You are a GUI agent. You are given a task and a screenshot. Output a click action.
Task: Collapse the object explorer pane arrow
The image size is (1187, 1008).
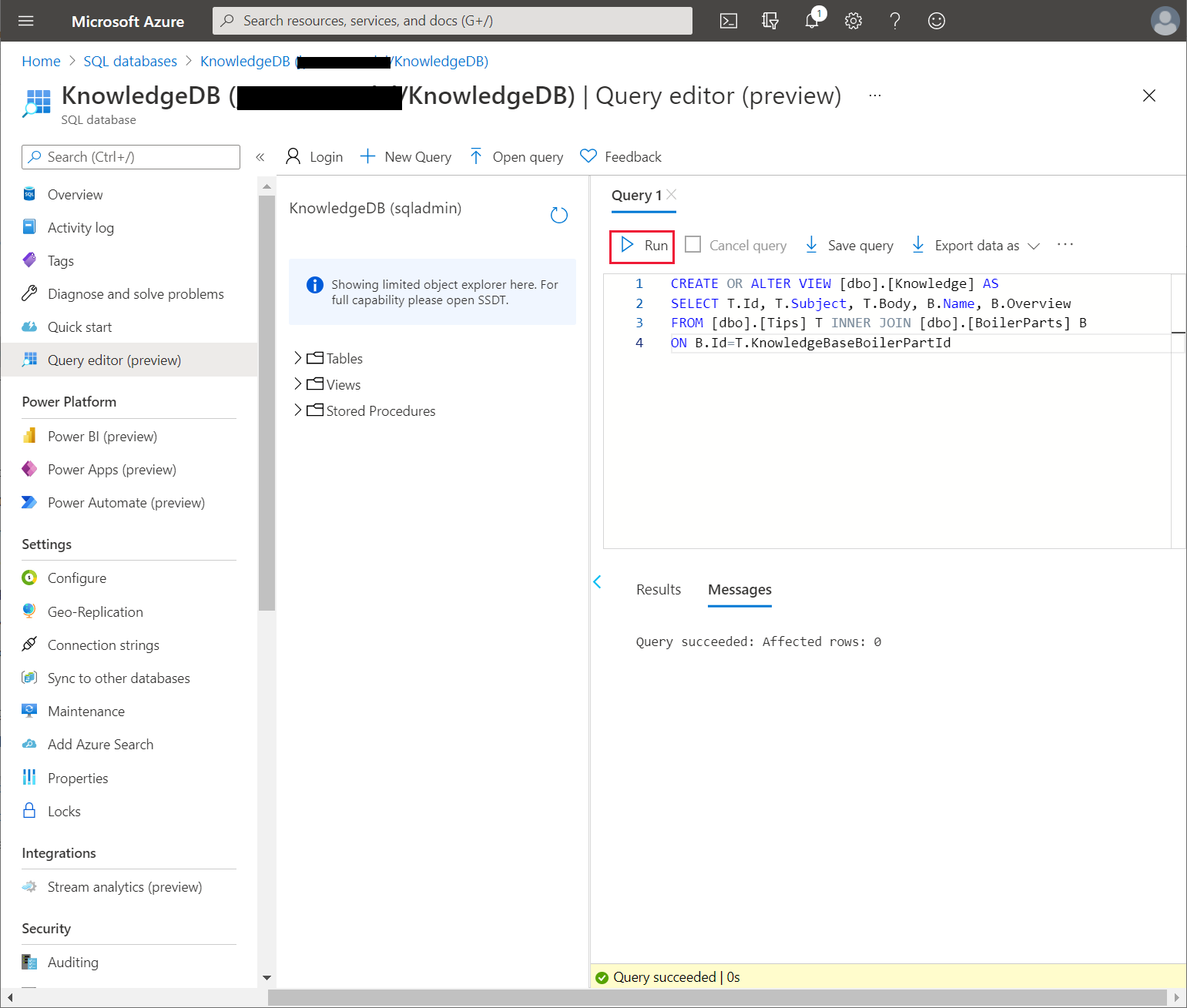pos(598,582)
